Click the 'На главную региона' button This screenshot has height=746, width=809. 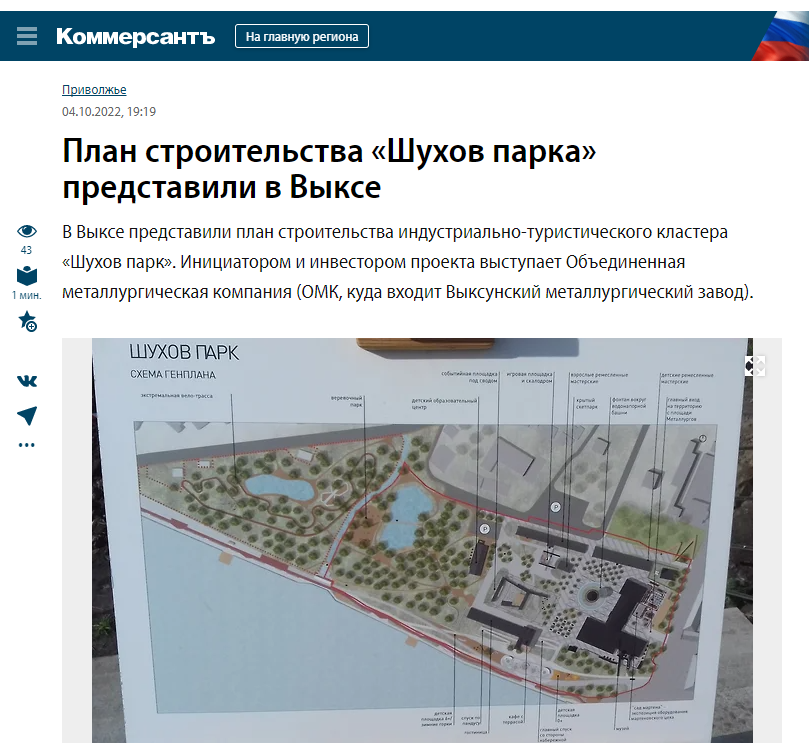pyautogui.click(x=302, y=37)
